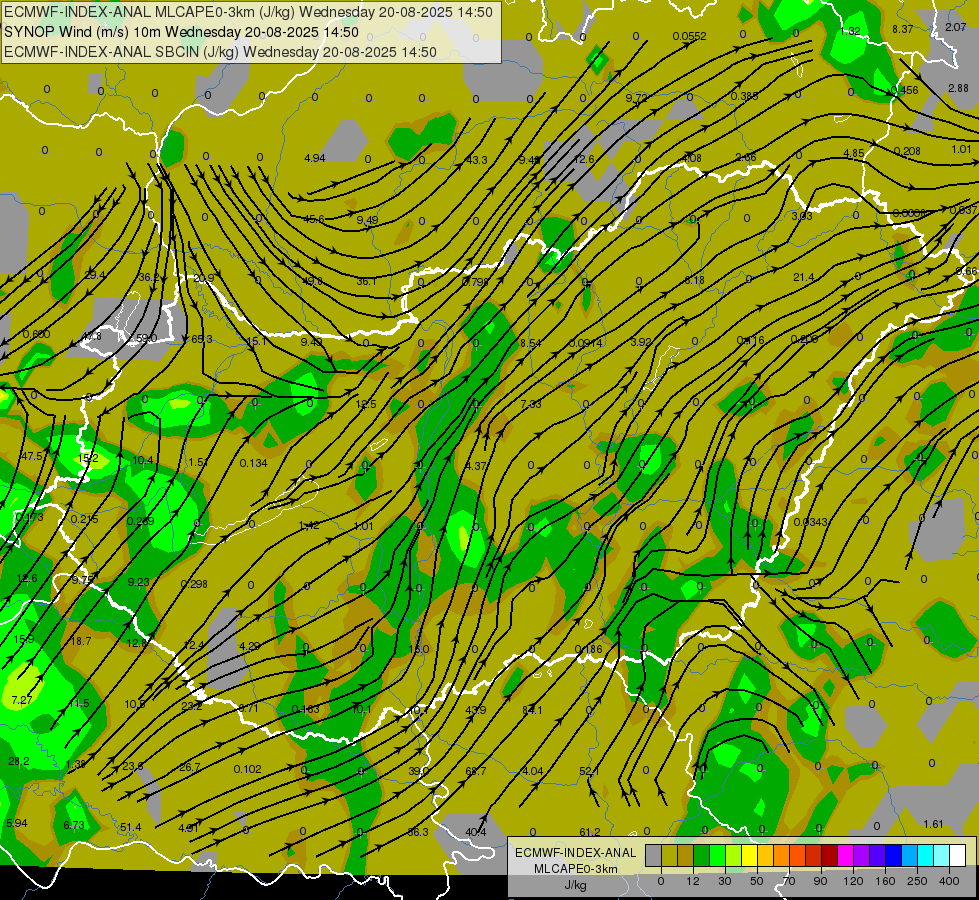
Task: Click the map value 8.54
Action: (531, 343)
